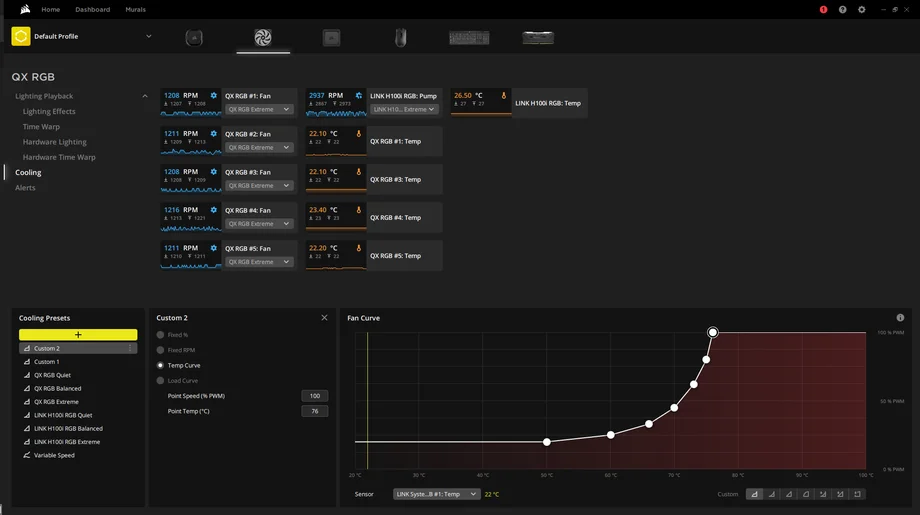Open gear settings for QX RGB #5 Fan
This screenshot has width=920, height=515.
tap(214, 248)
